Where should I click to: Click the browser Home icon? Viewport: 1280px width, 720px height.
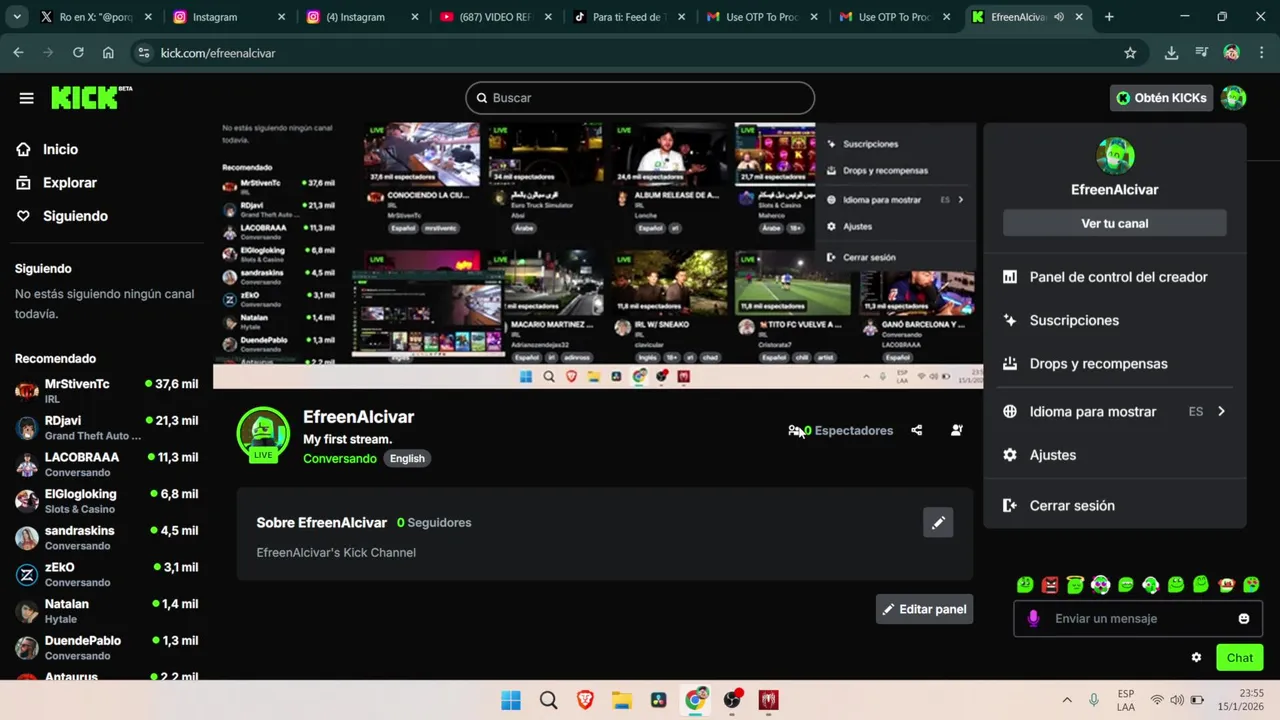[x=108, y=53]
